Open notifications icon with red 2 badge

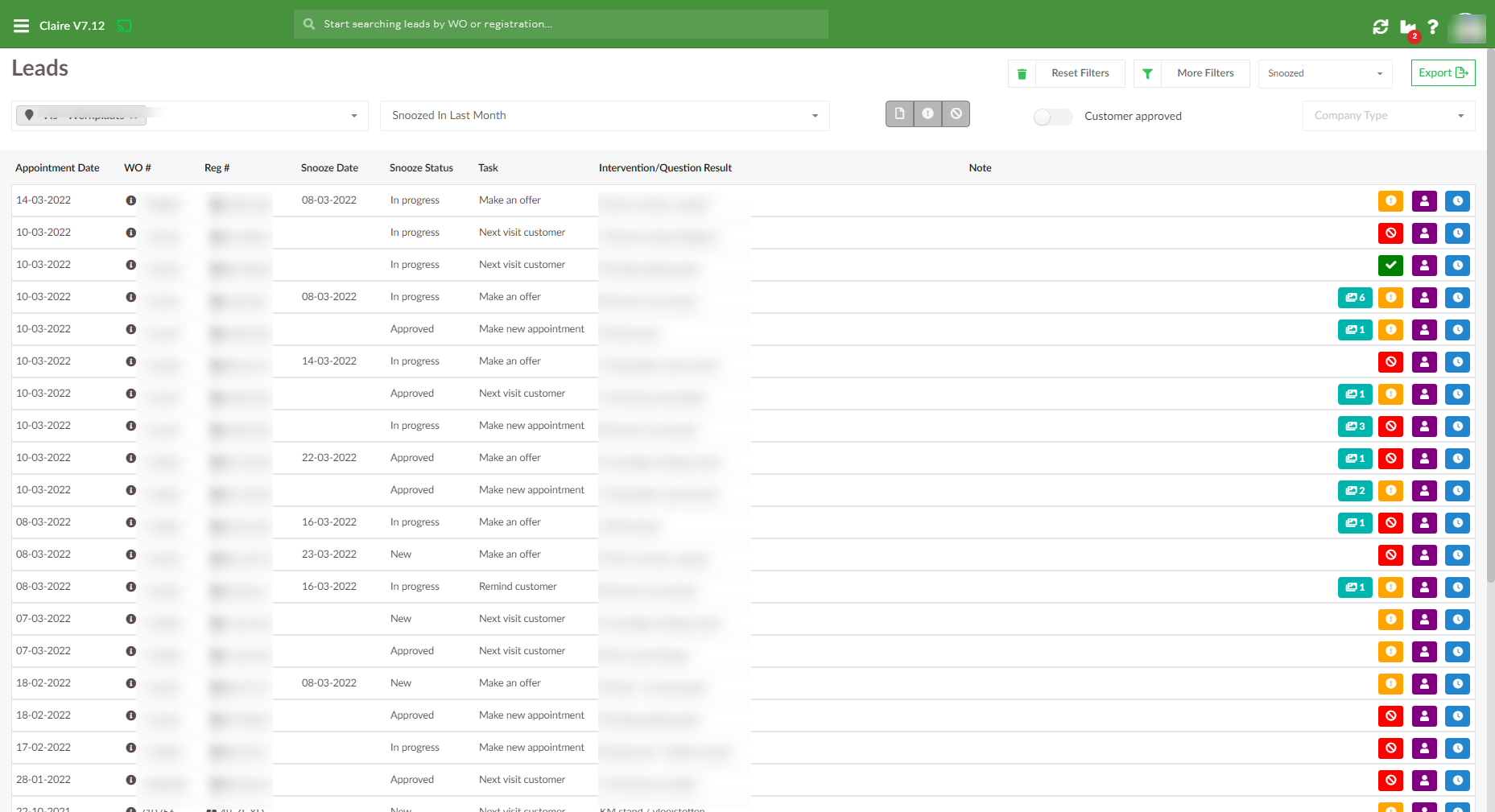pos(1407,27)
